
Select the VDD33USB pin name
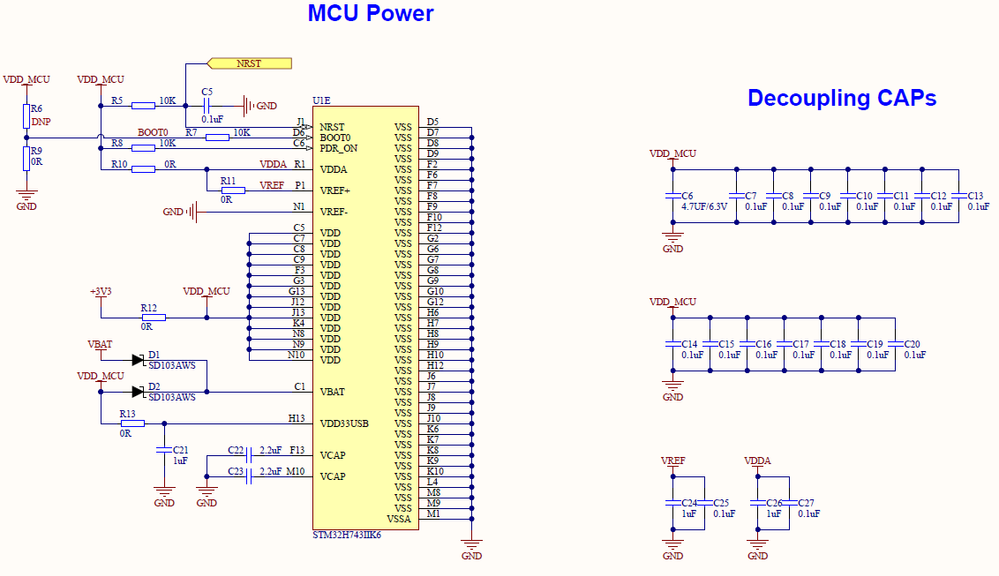coord(344,424)
